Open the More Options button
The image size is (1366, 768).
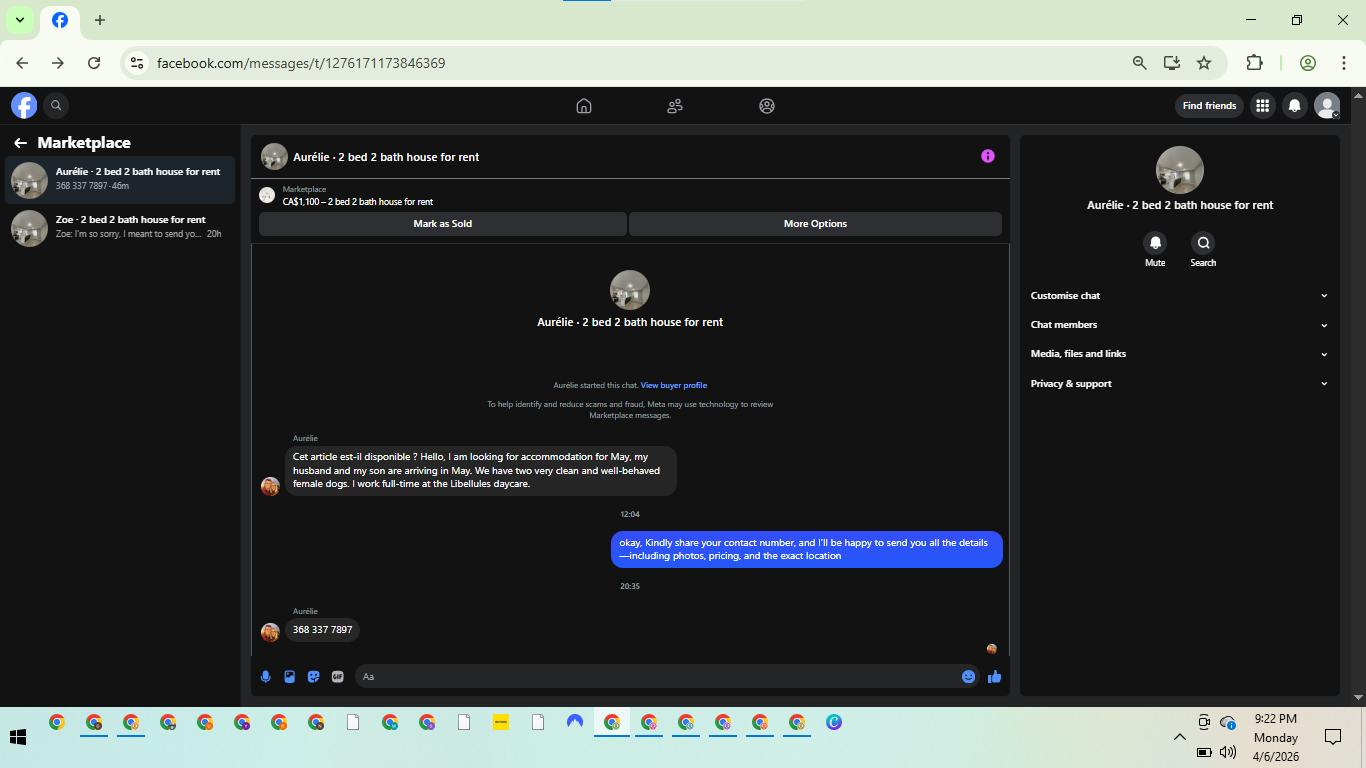tap(815, 224)
